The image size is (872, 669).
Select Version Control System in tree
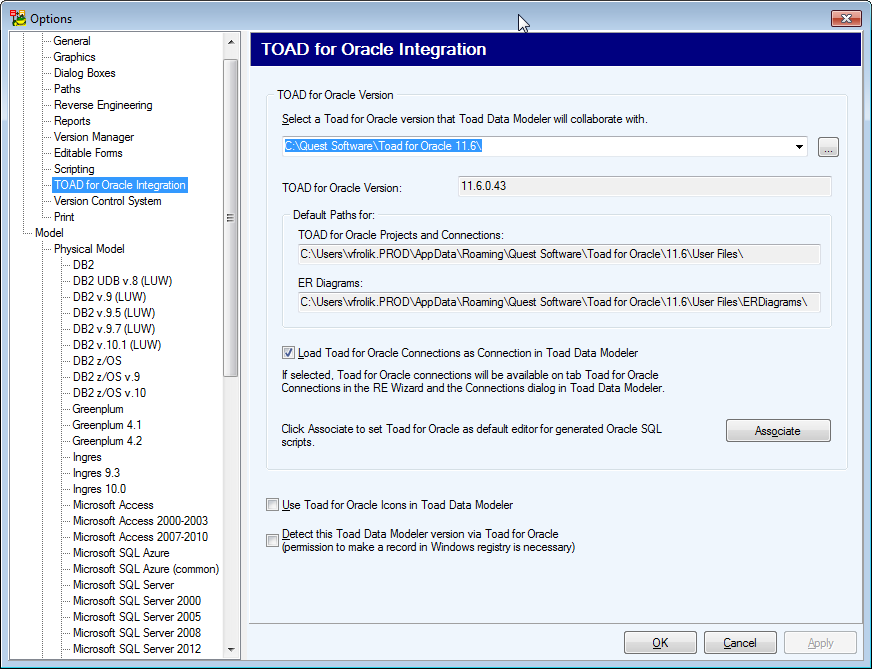(x=107, y=201)
